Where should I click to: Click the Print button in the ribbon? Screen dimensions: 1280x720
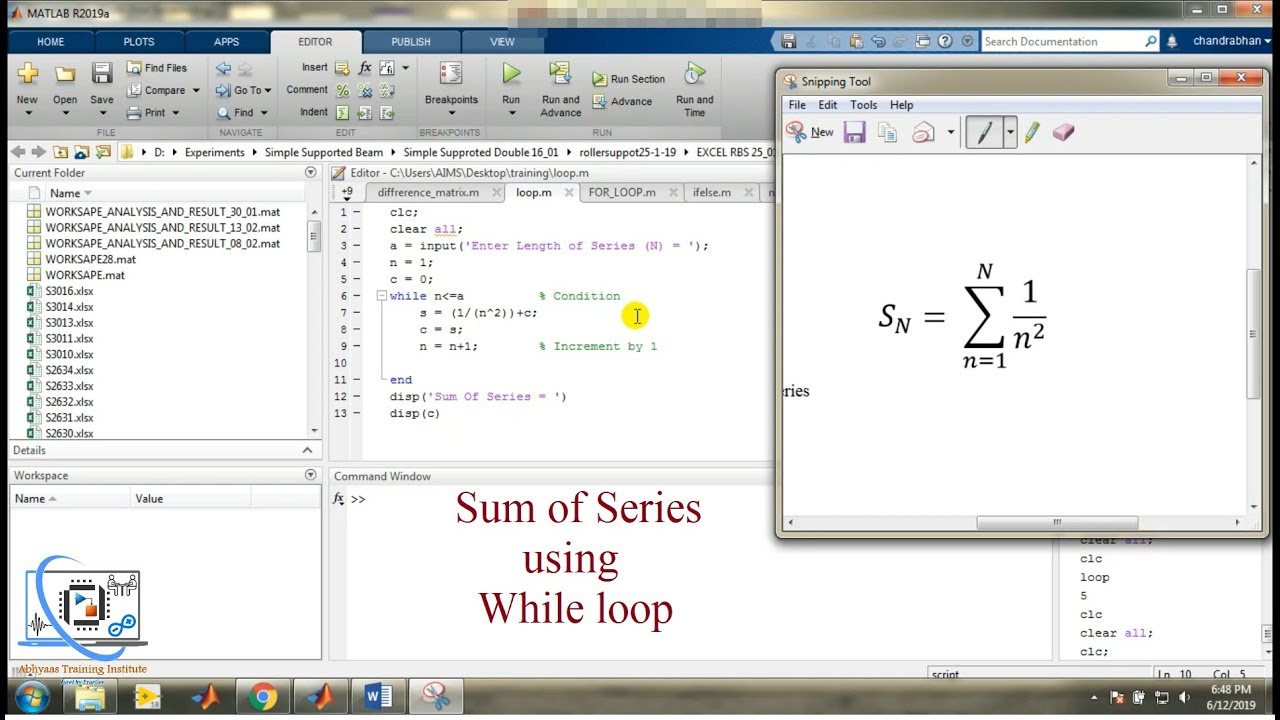153,113
